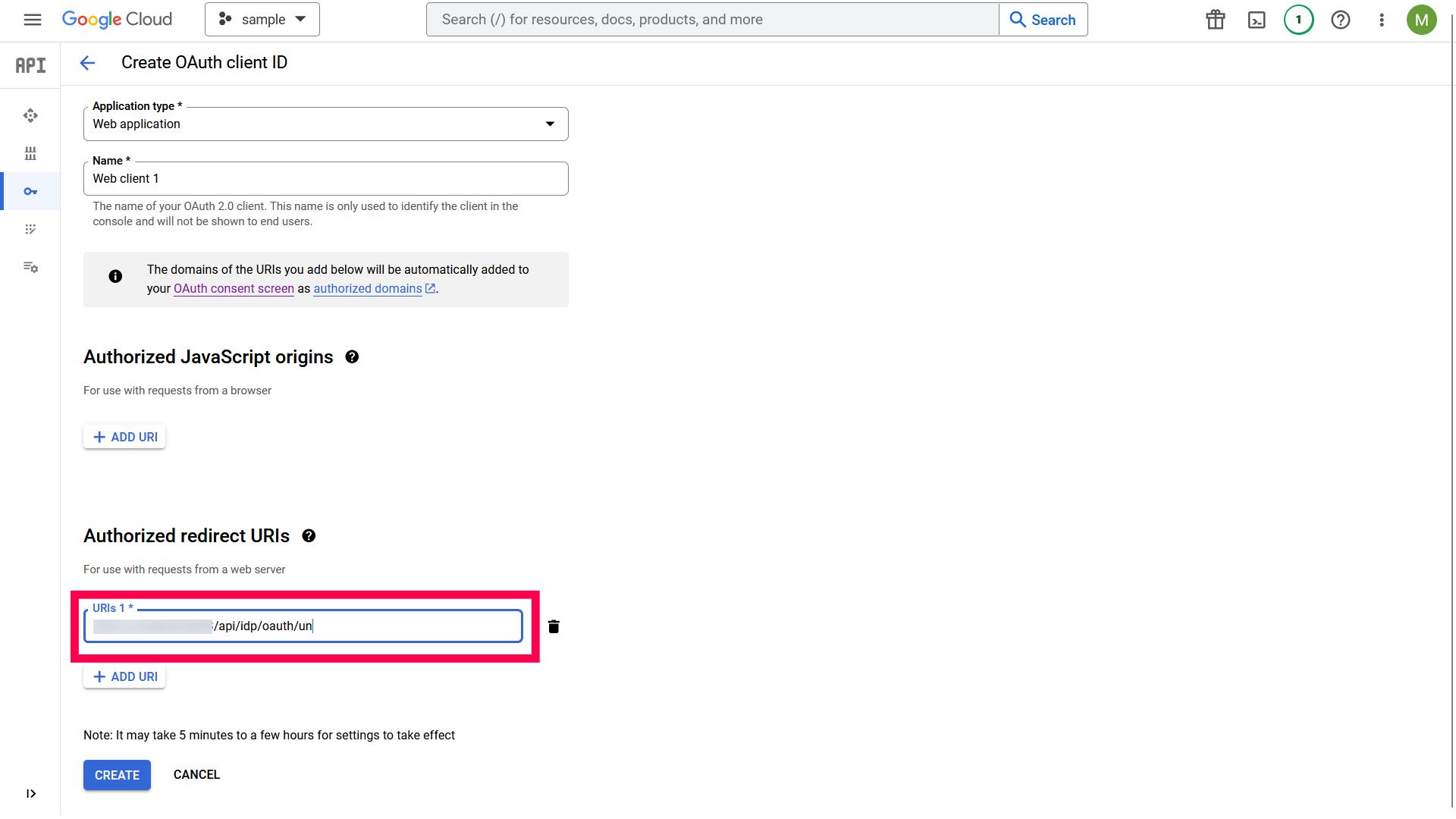This screenshot has height=819, width=1456.
Task: Click the CREATE button
Action: [x=117, y=775]
